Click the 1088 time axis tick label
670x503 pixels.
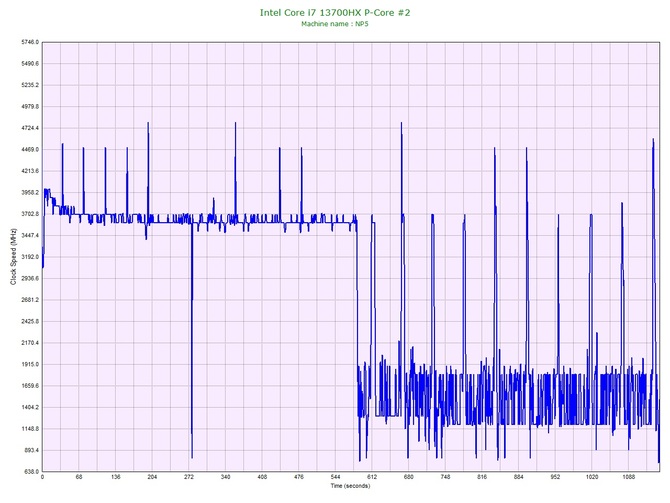click(x=629, y=477)
